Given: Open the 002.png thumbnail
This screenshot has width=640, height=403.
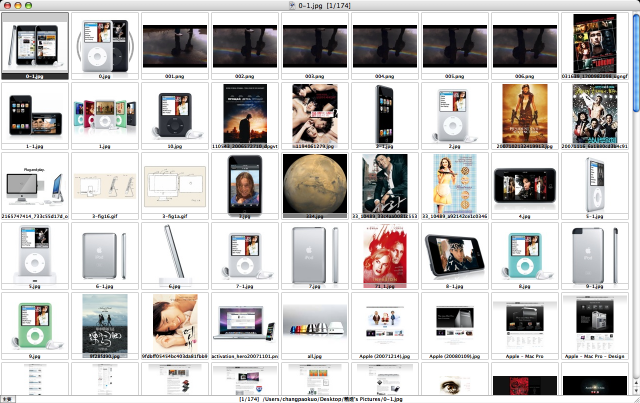Looking at the screenshot, I should [245, 46].
